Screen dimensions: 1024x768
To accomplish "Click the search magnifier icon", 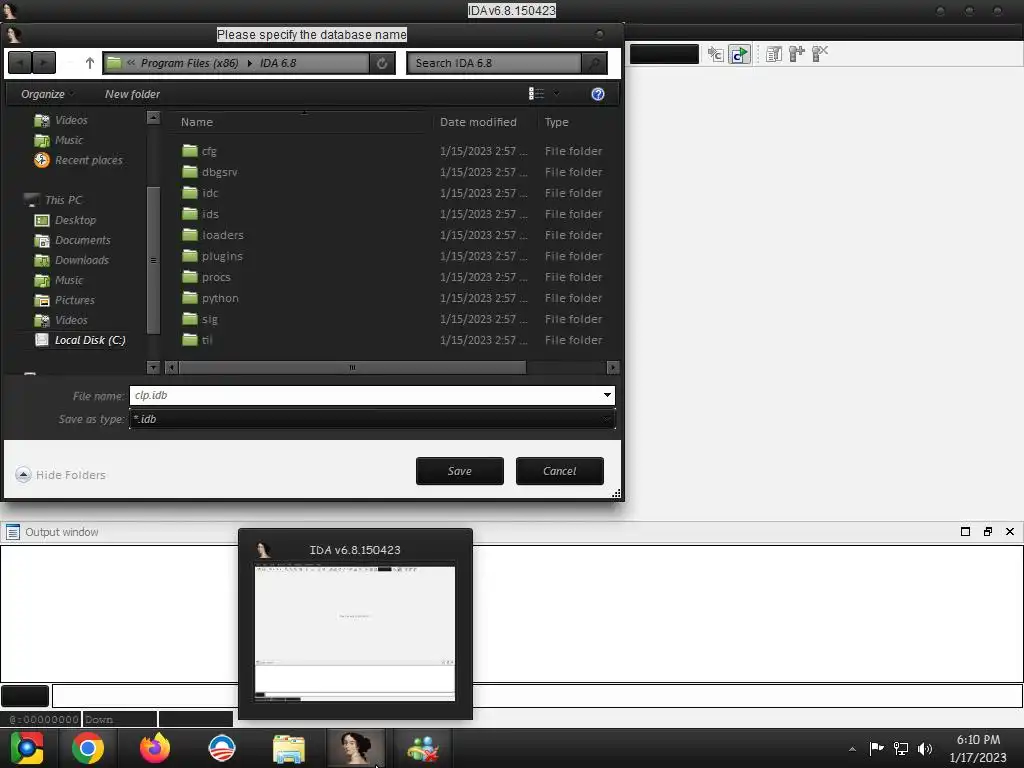I will 594,63.
